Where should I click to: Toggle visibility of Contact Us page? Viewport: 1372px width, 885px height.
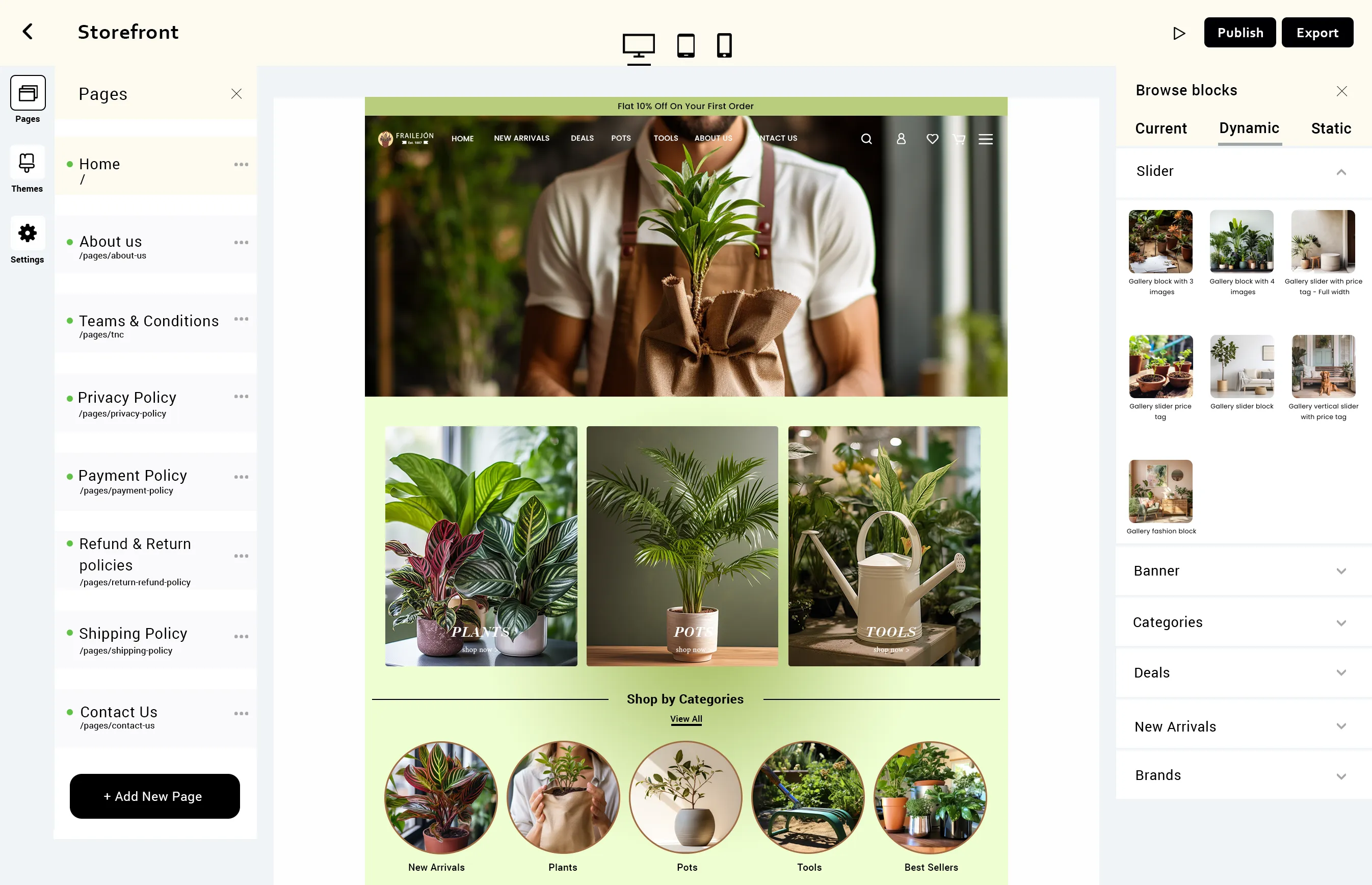[71, 712]
